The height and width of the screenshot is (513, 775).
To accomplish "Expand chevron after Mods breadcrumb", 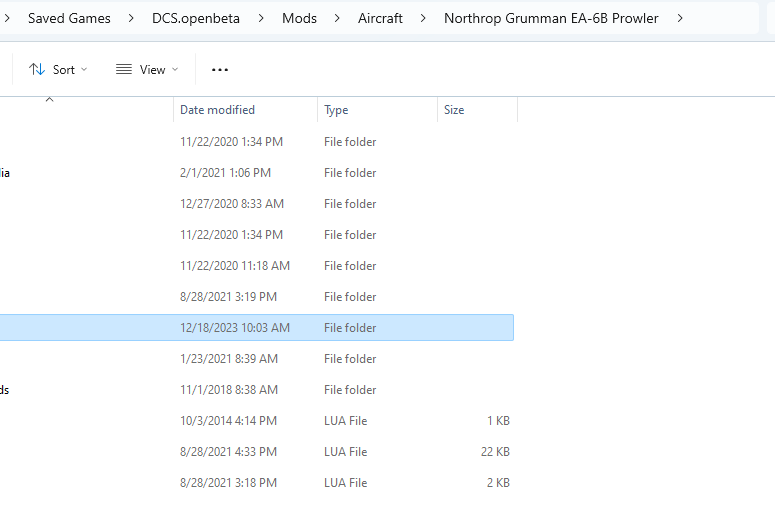I will 337,18.
